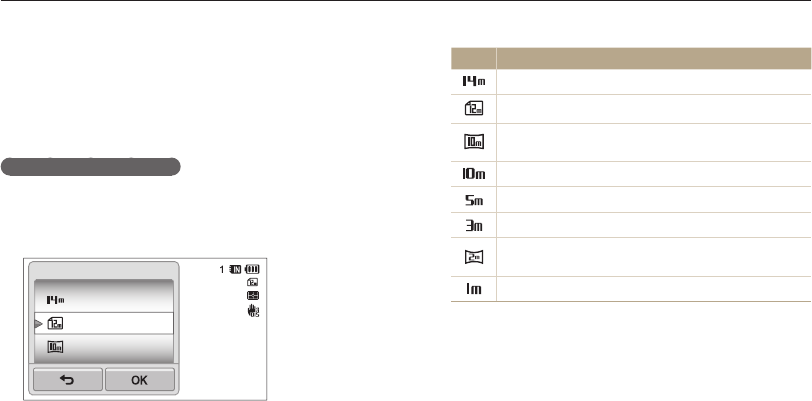Choose the highlighted 12m row in the camera menu
The height and width of the screenshot is (401, 812).
click(100, 323)
